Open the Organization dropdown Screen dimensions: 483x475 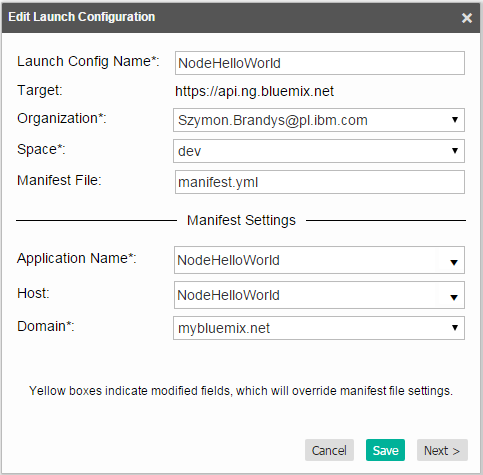point(319,120)
